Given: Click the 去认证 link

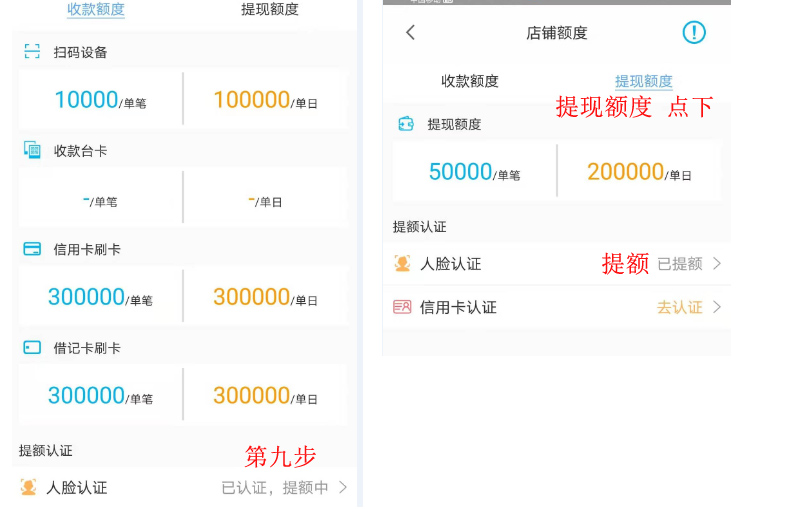Looking at the screenshot, I should click(x=679, y=307).
